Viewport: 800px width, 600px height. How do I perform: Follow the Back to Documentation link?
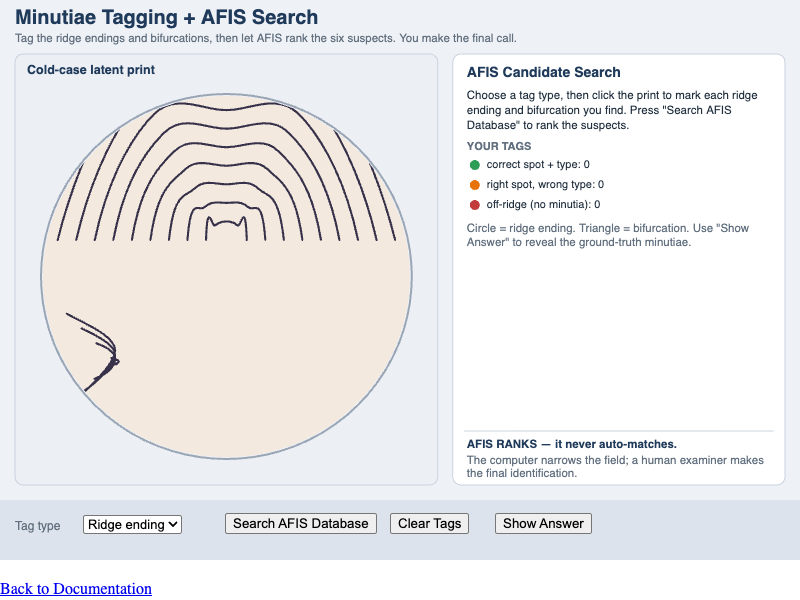(x=76, y=588)
